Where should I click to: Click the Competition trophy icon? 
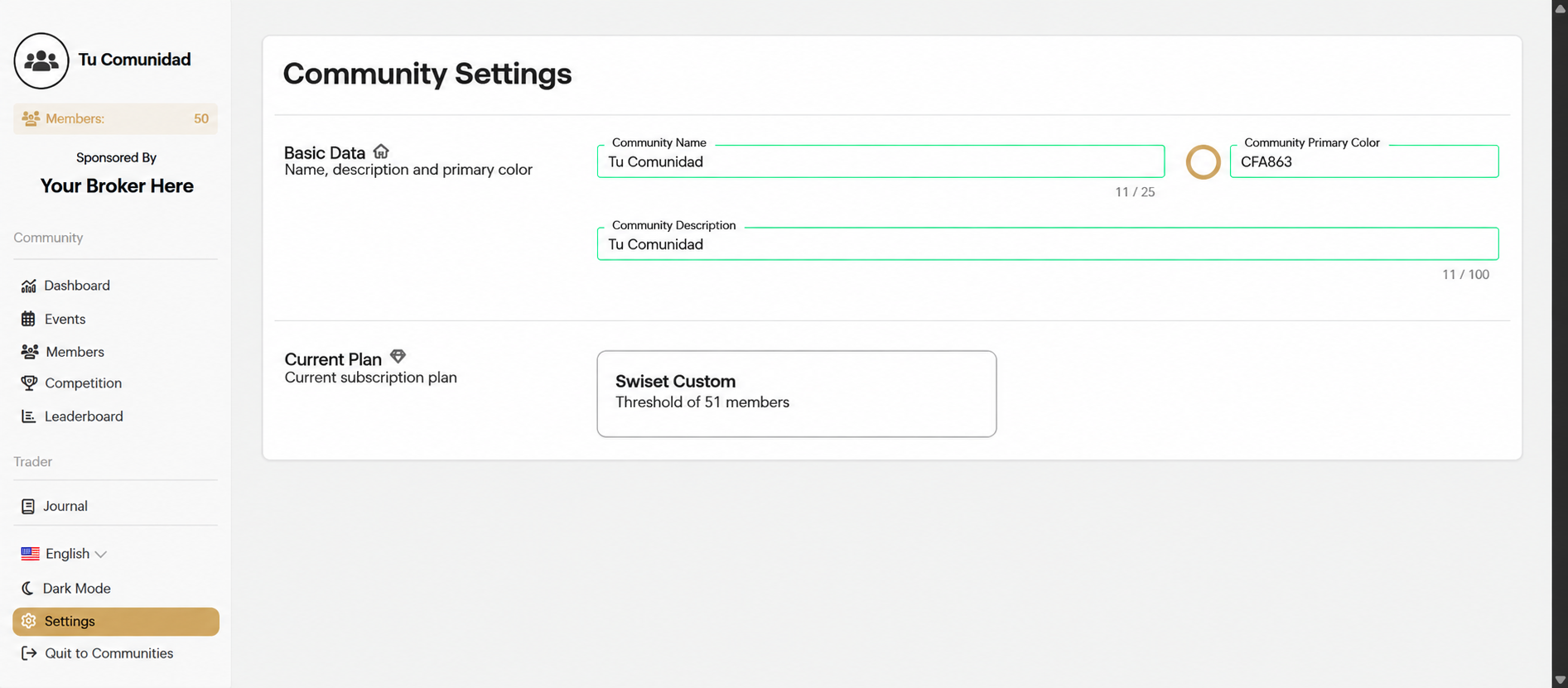(x=29, y=383)
